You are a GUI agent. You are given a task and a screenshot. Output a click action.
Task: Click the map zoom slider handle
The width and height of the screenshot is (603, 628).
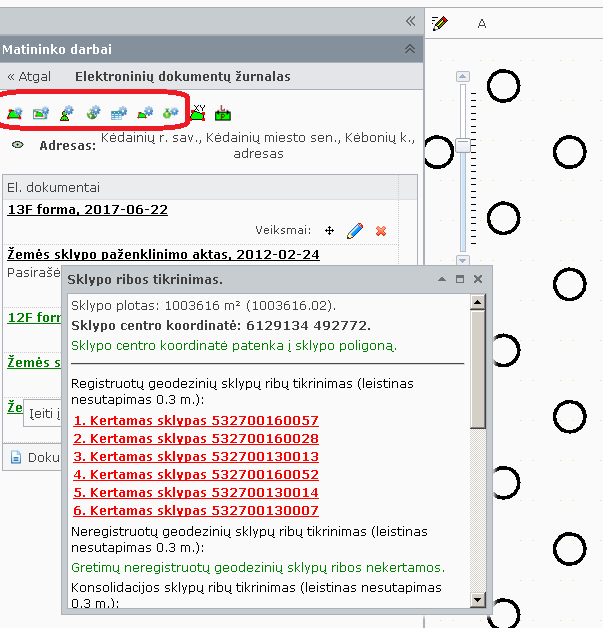click(463, 145)
